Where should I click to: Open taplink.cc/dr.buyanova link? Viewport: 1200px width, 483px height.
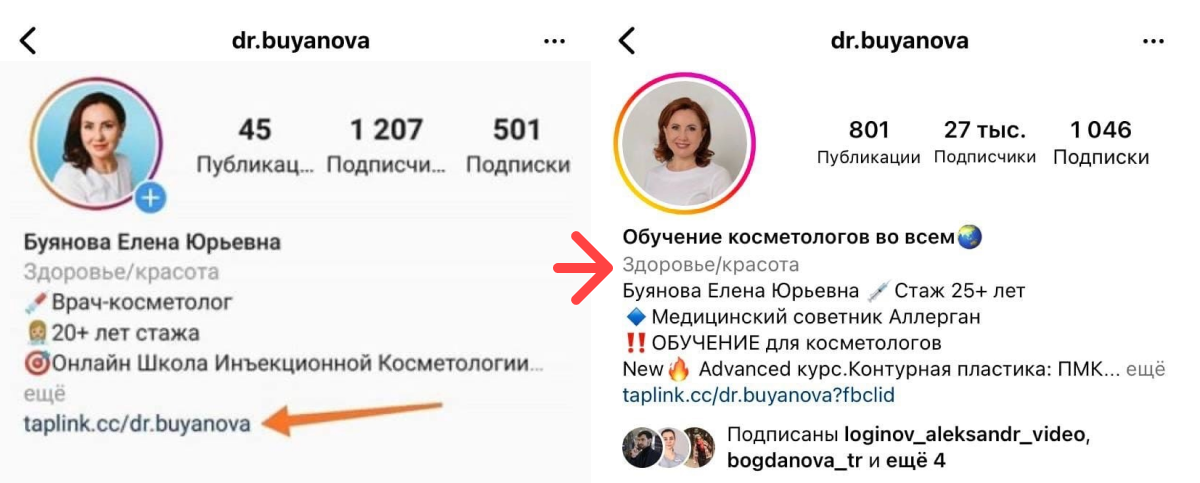[137, 423]
